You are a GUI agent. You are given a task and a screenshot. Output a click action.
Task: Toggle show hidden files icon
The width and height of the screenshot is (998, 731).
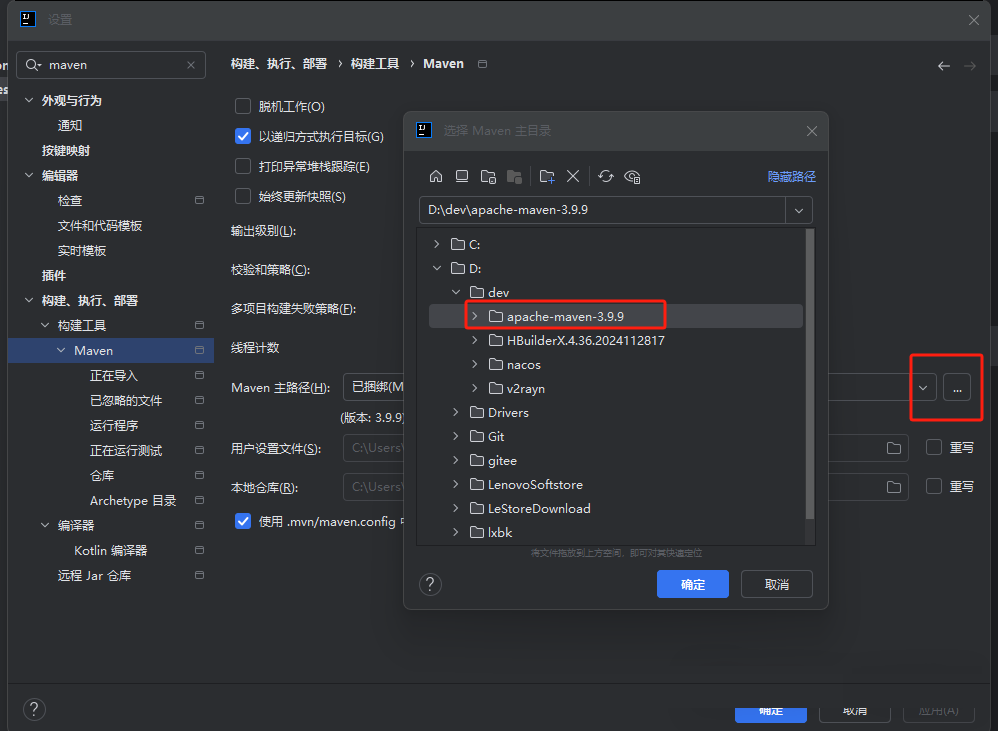[632, 176]
